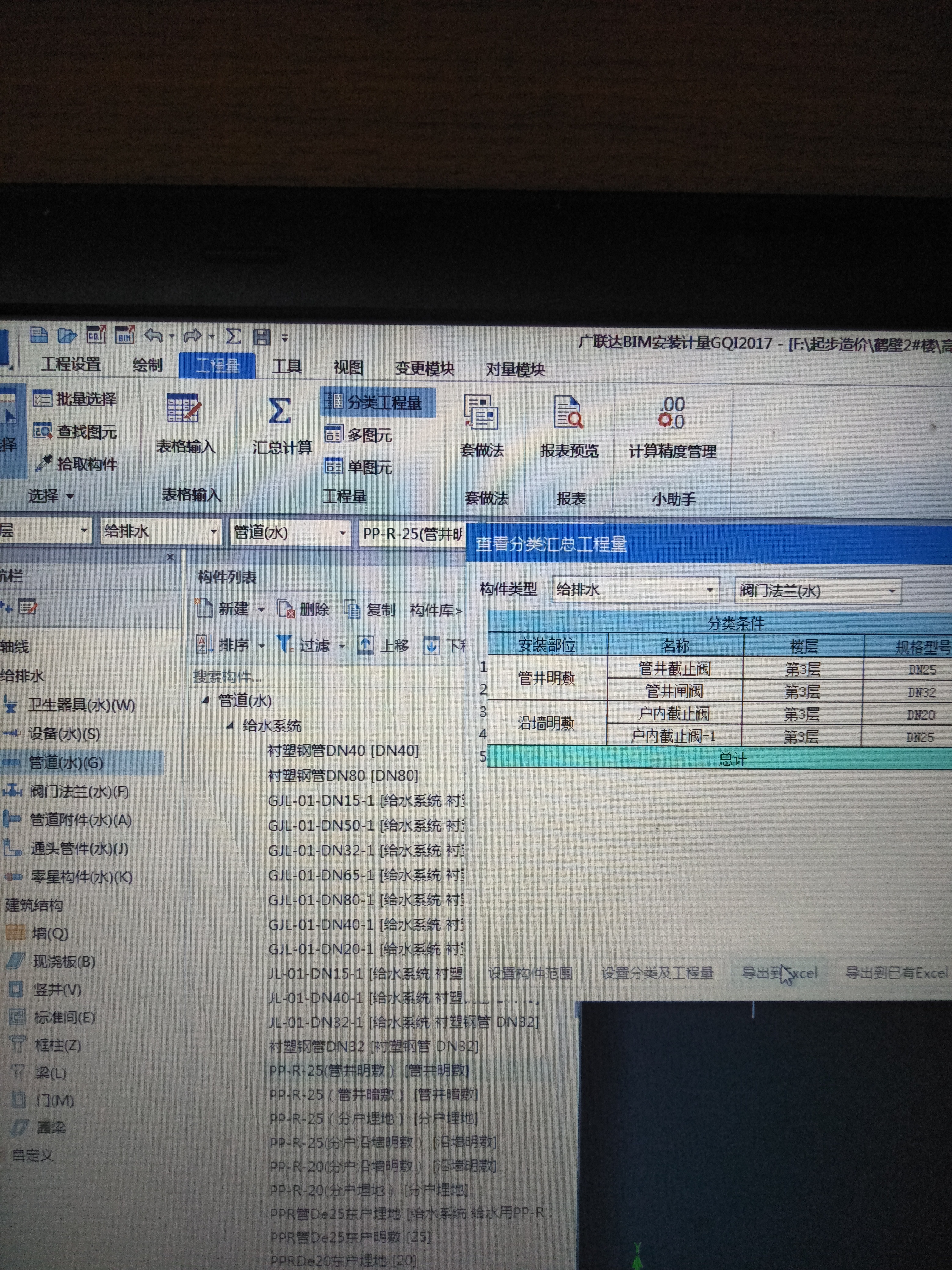Click 复制 copy component button
Image resolution: width=952 pixels, height=1270 pixels.
(x=370, y=610)
